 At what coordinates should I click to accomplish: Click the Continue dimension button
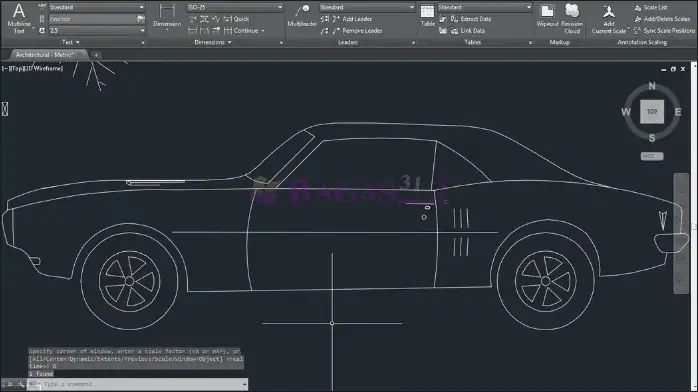tap(241, 31)
